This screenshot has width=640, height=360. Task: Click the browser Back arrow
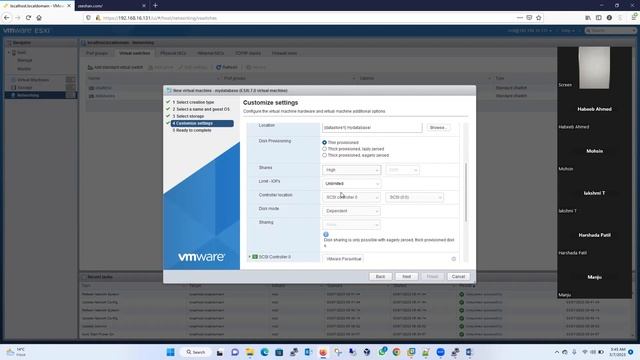[7, 18]
